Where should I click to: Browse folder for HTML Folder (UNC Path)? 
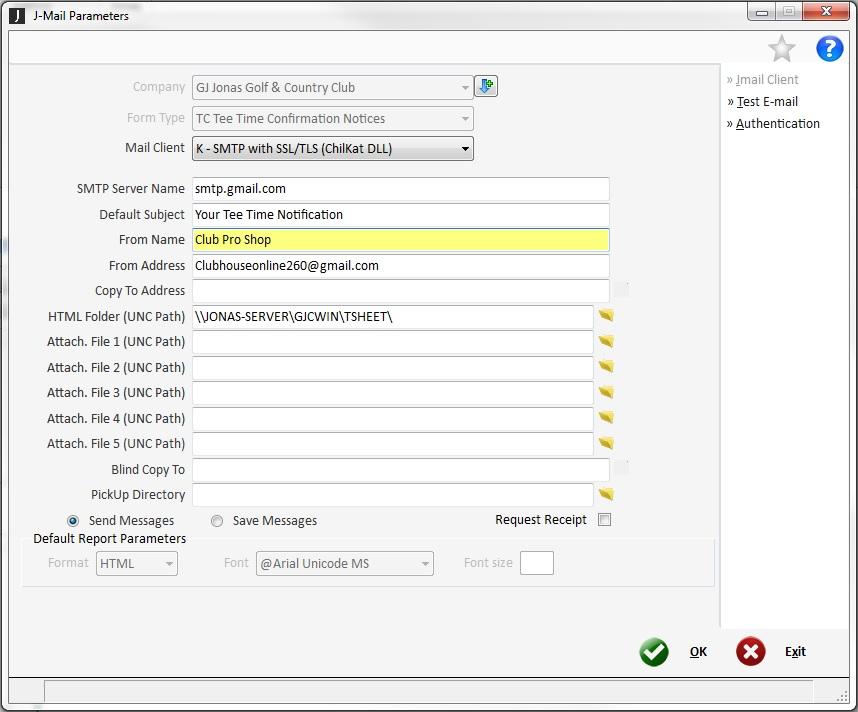606,316
